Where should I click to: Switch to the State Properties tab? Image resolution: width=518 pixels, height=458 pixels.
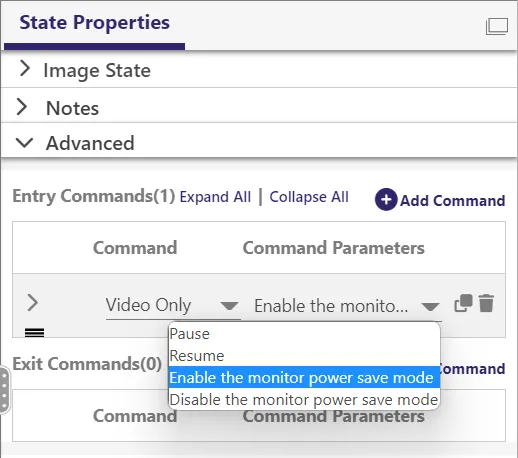[95, 23]
